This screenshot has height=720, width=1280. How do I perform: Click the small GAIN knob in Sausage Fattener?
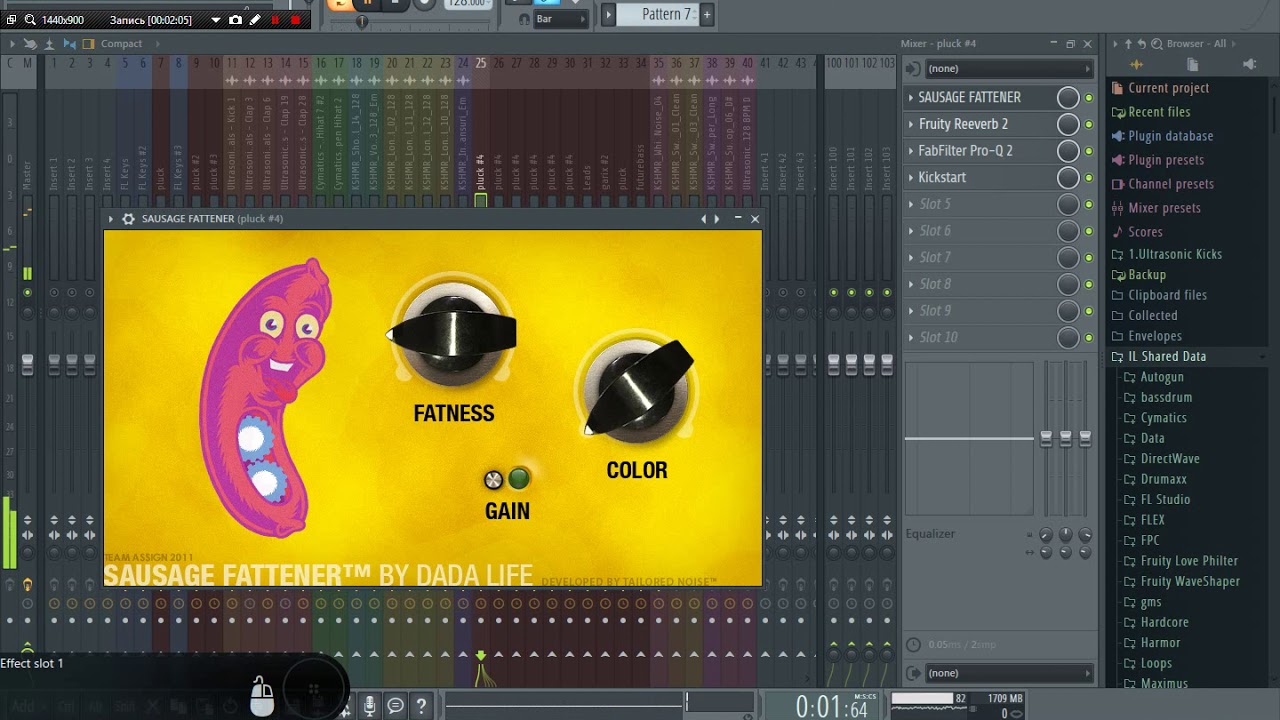(x=493, y=480)
